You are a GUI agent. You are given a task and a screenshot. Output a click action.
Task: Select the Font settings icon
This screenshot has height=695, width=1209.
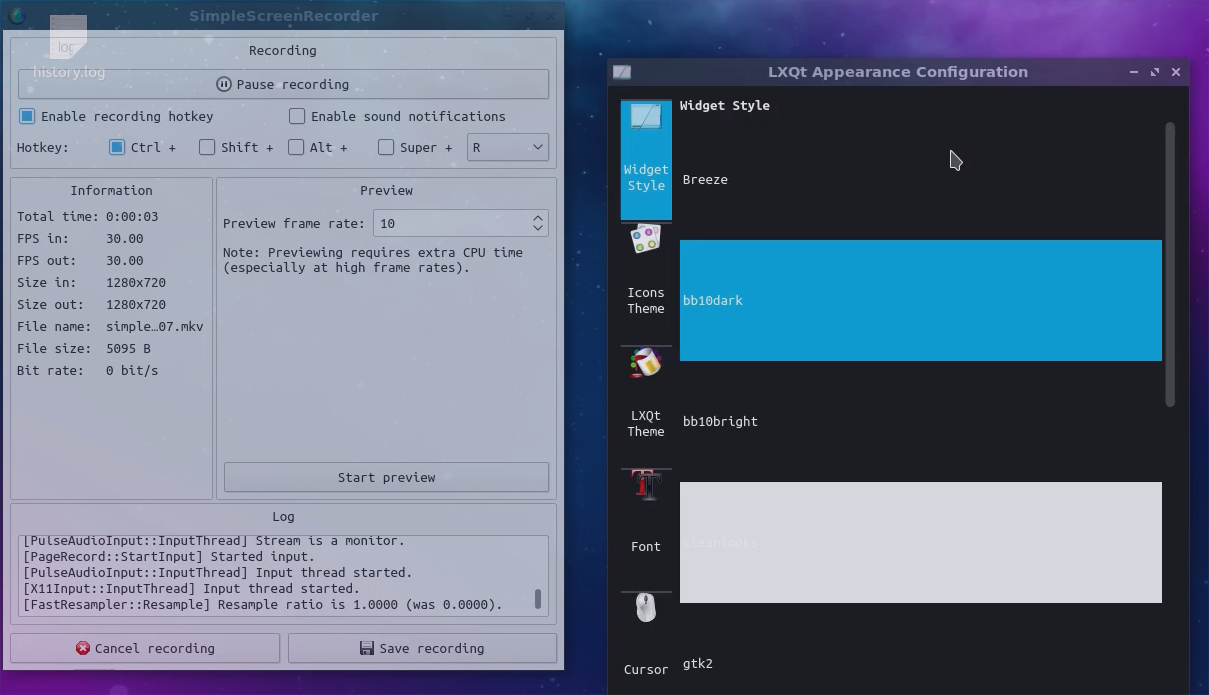[646, 485]
